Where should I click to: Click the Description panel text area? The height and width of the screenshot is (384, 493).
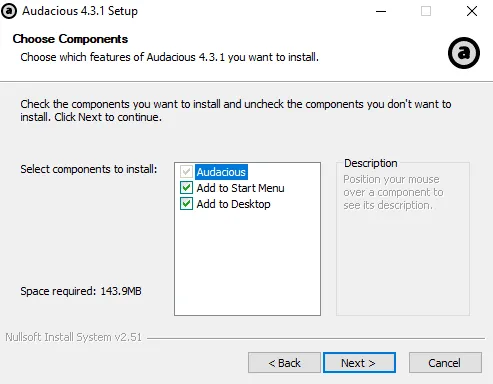[x=393, y=192]
